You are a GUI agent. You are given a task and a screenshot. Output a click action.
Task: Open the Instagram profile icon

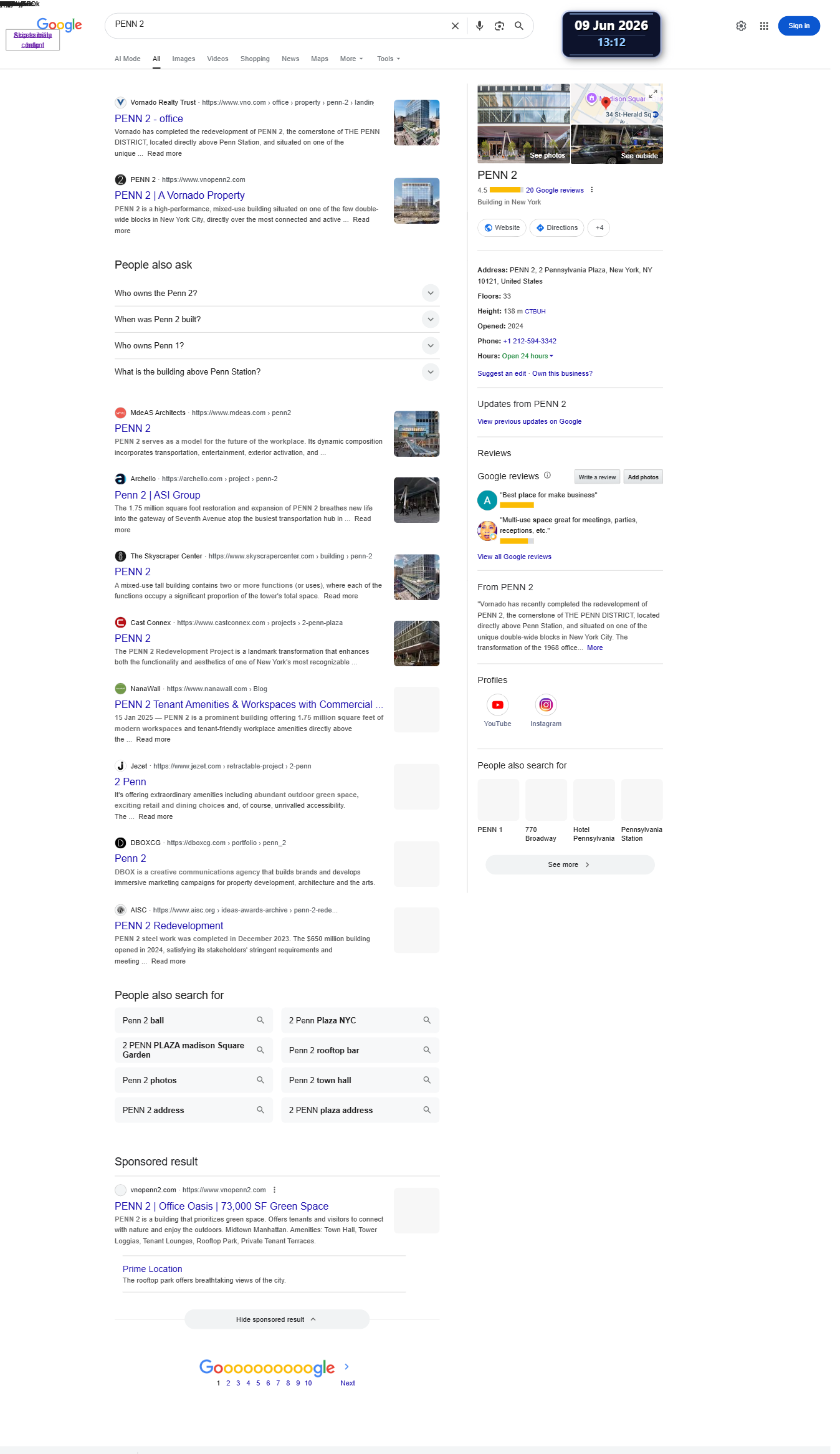coord(546,705)
